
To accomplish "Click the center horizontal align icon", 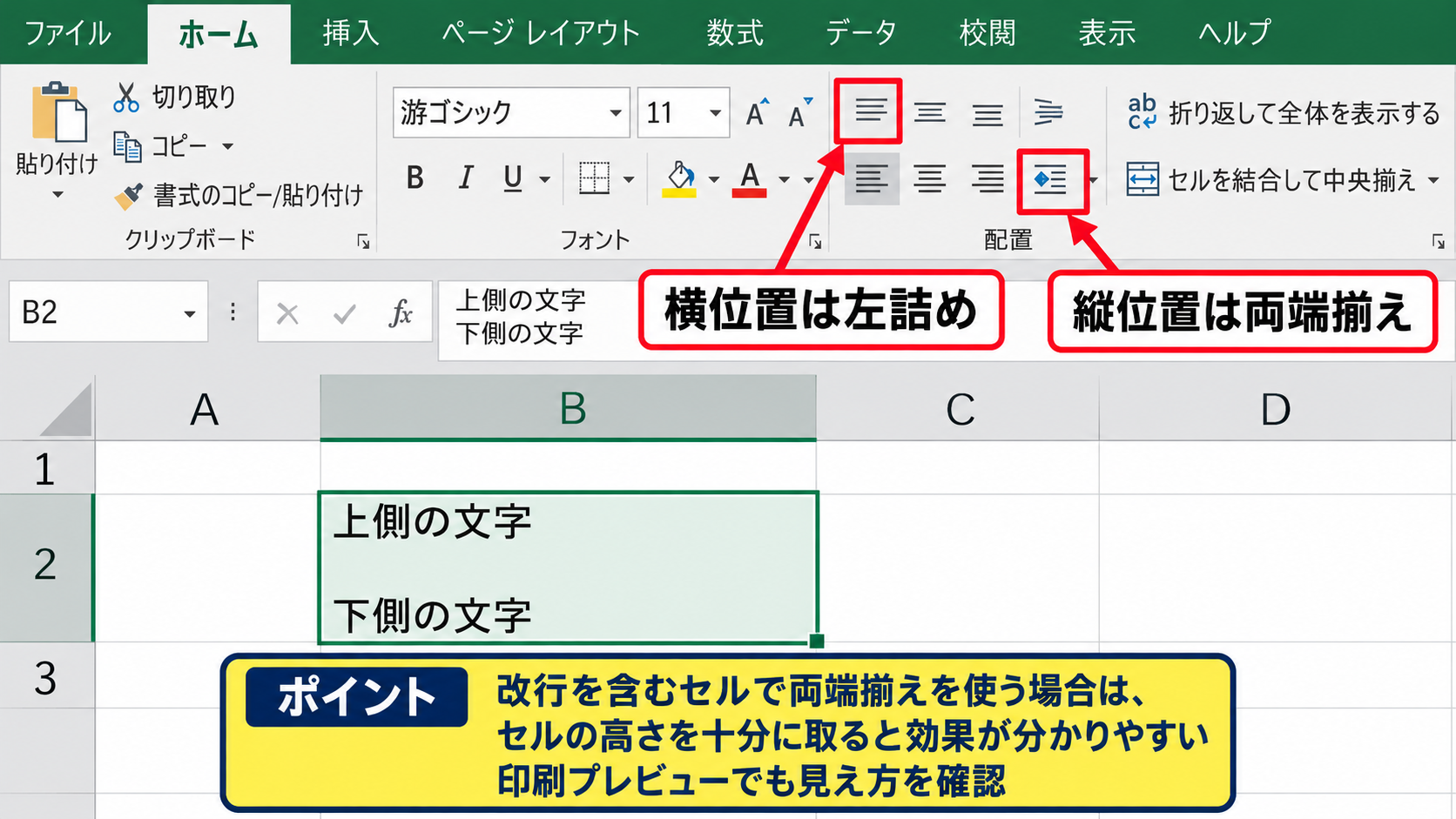I will click(x=929, y=179).
